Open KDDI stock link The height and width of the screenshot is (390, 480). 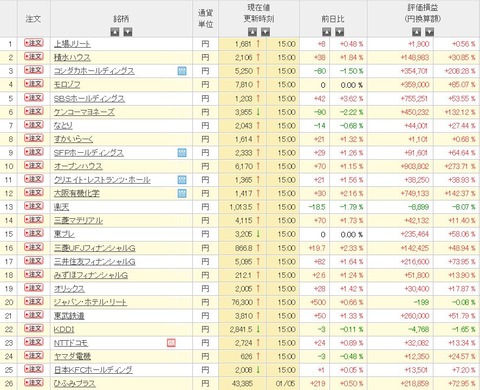coord(64,329)
